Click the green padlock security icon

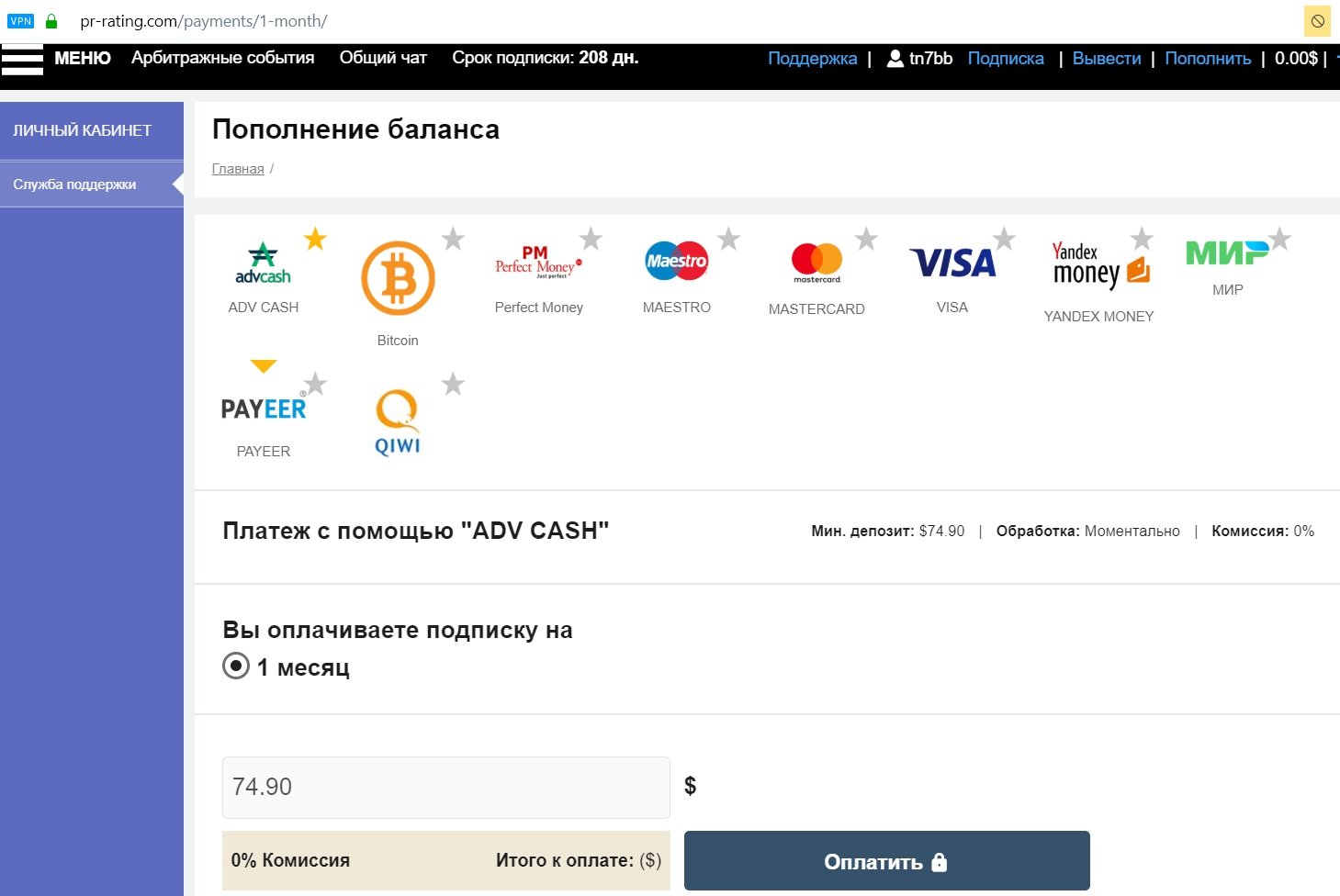[x=51, y=21]
